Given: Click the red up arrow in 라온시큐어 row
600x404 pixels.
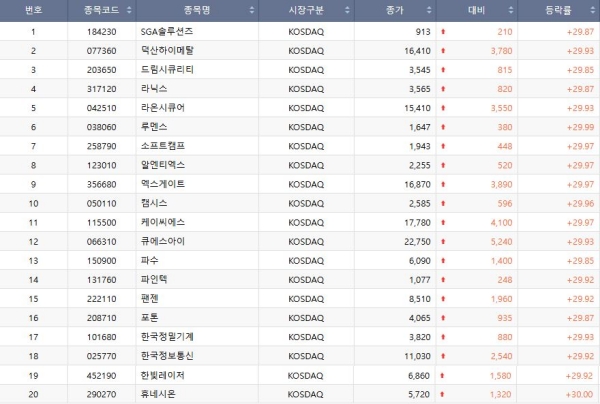Looking at the screenshot, I should tap(443, 108).
